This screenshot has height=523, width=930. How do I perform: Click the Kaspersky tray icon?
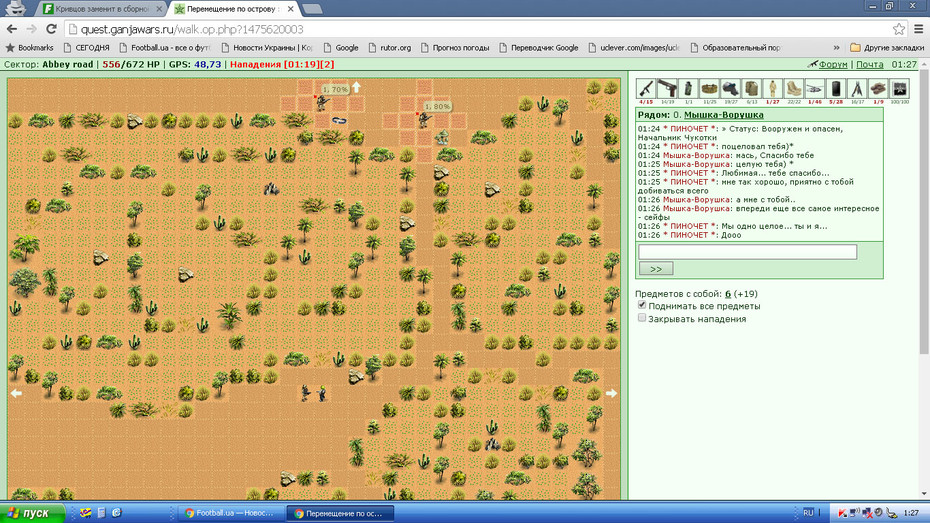(842, 513)
